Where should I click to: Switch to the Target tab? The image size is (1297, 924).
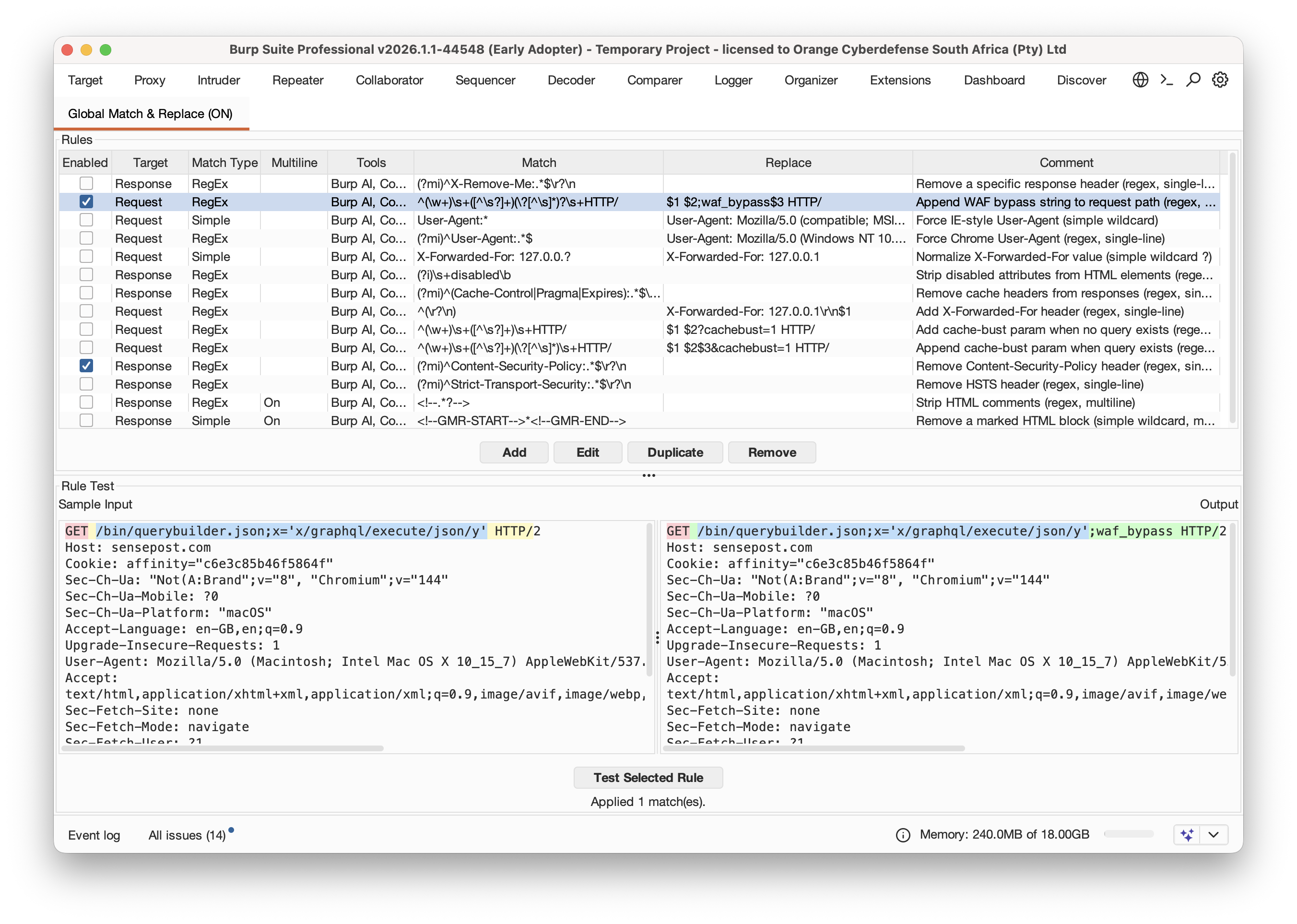[85, 80]
